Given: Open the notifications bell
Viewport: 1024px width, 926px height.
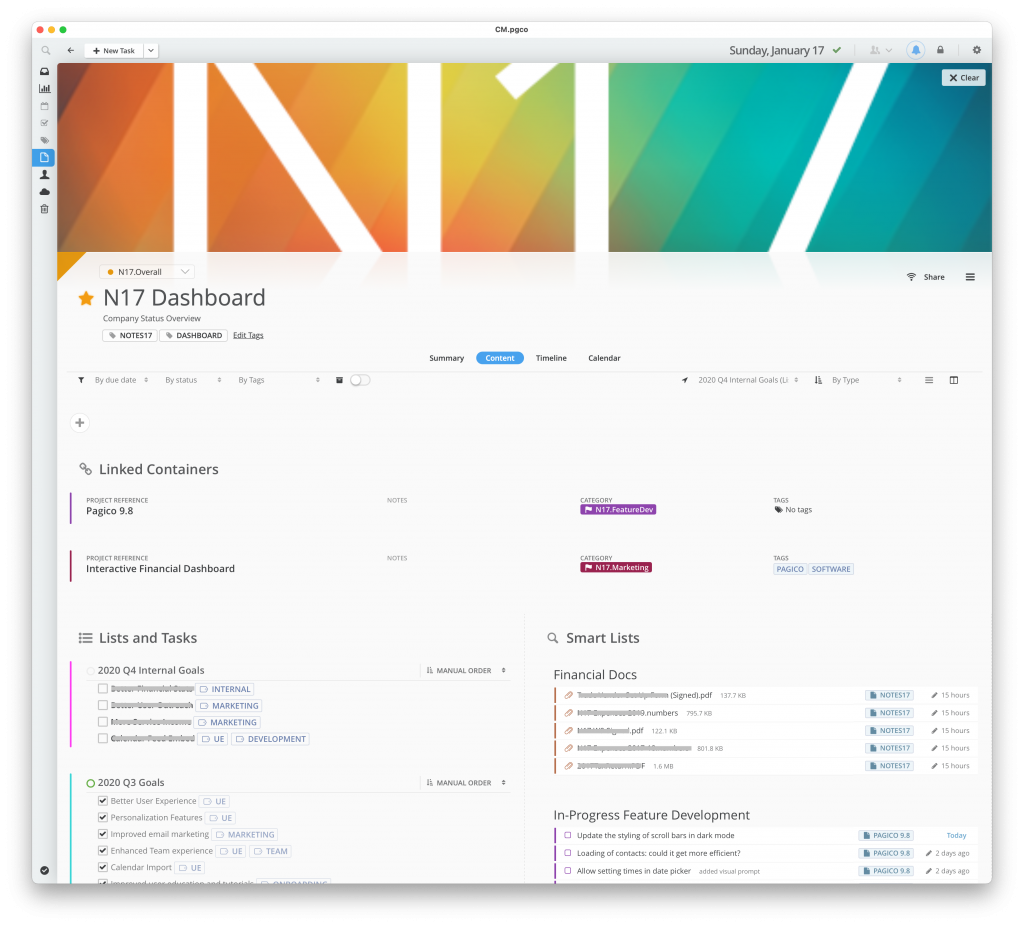Looking at the screenshot, I should (x=916, y=50).
